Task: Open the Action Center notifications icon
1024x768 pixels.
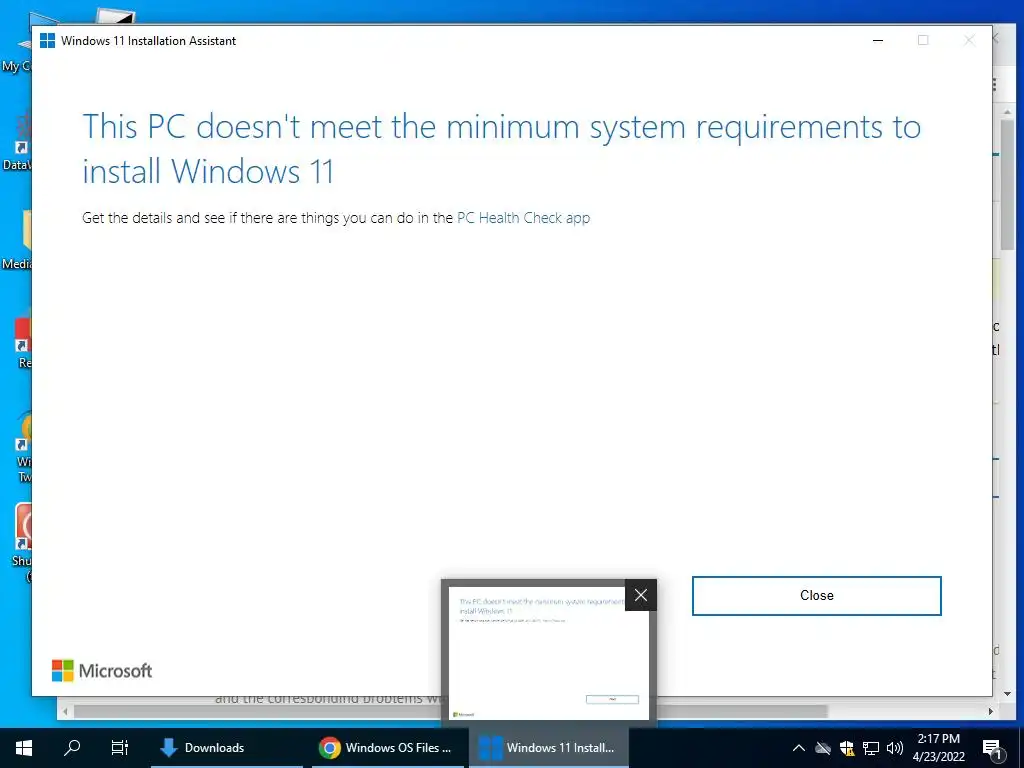Action: tap(992, 748)
